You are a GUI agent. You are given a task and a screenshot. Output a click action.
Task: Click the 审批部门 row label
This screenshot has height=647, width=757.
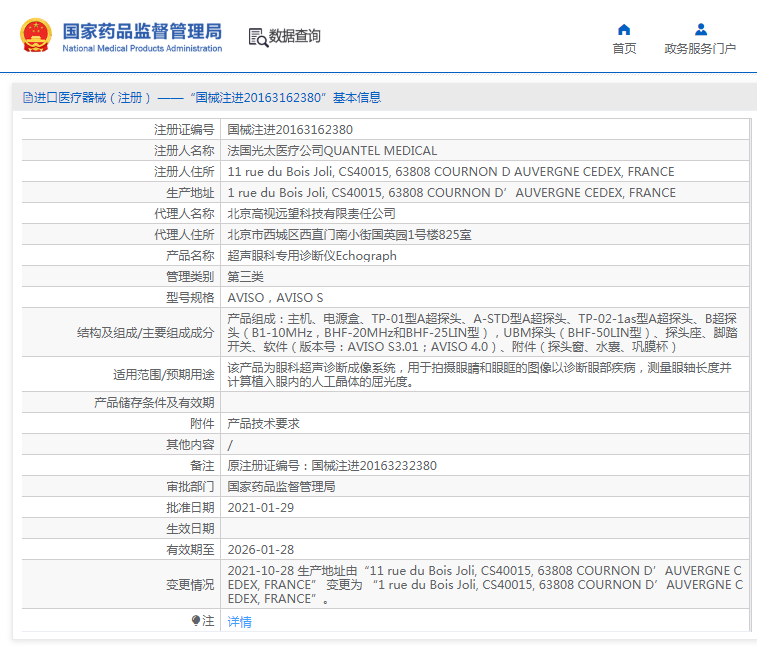pos(190,487)
